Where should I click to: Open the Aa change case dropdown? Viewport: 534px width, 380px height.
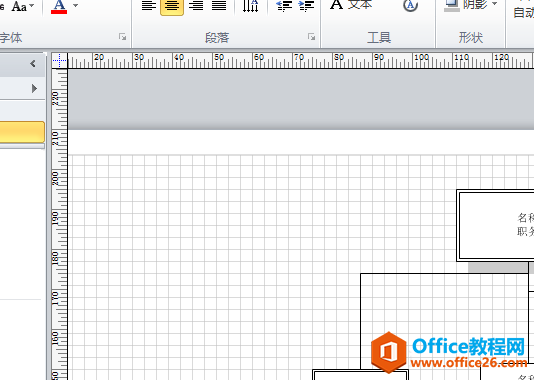[22, 6]
